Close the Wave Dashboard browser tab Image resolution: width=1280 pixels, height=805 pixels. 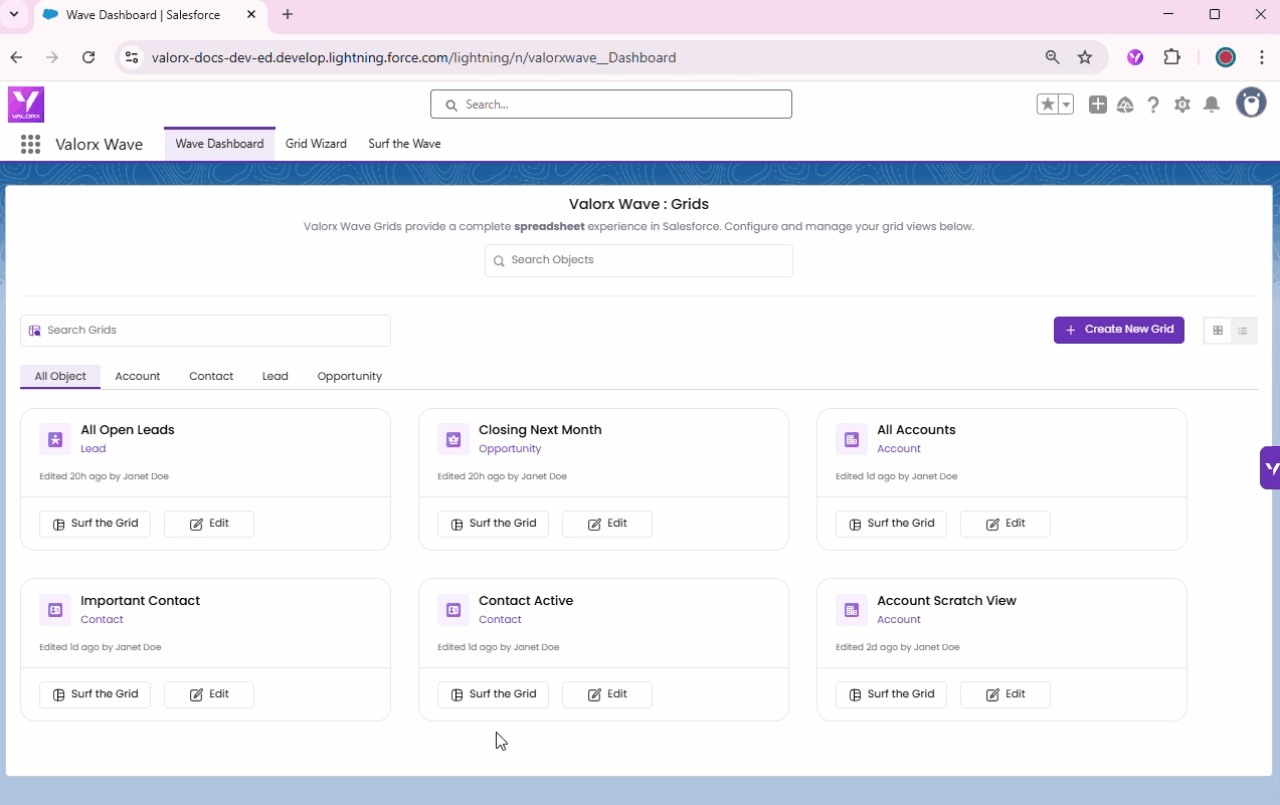251,15
